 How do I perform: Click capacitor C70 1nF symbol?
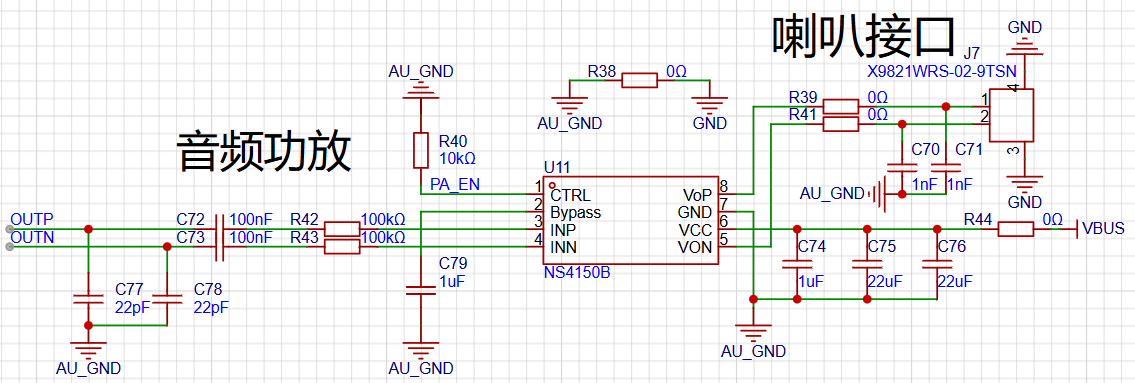point(901,169)
